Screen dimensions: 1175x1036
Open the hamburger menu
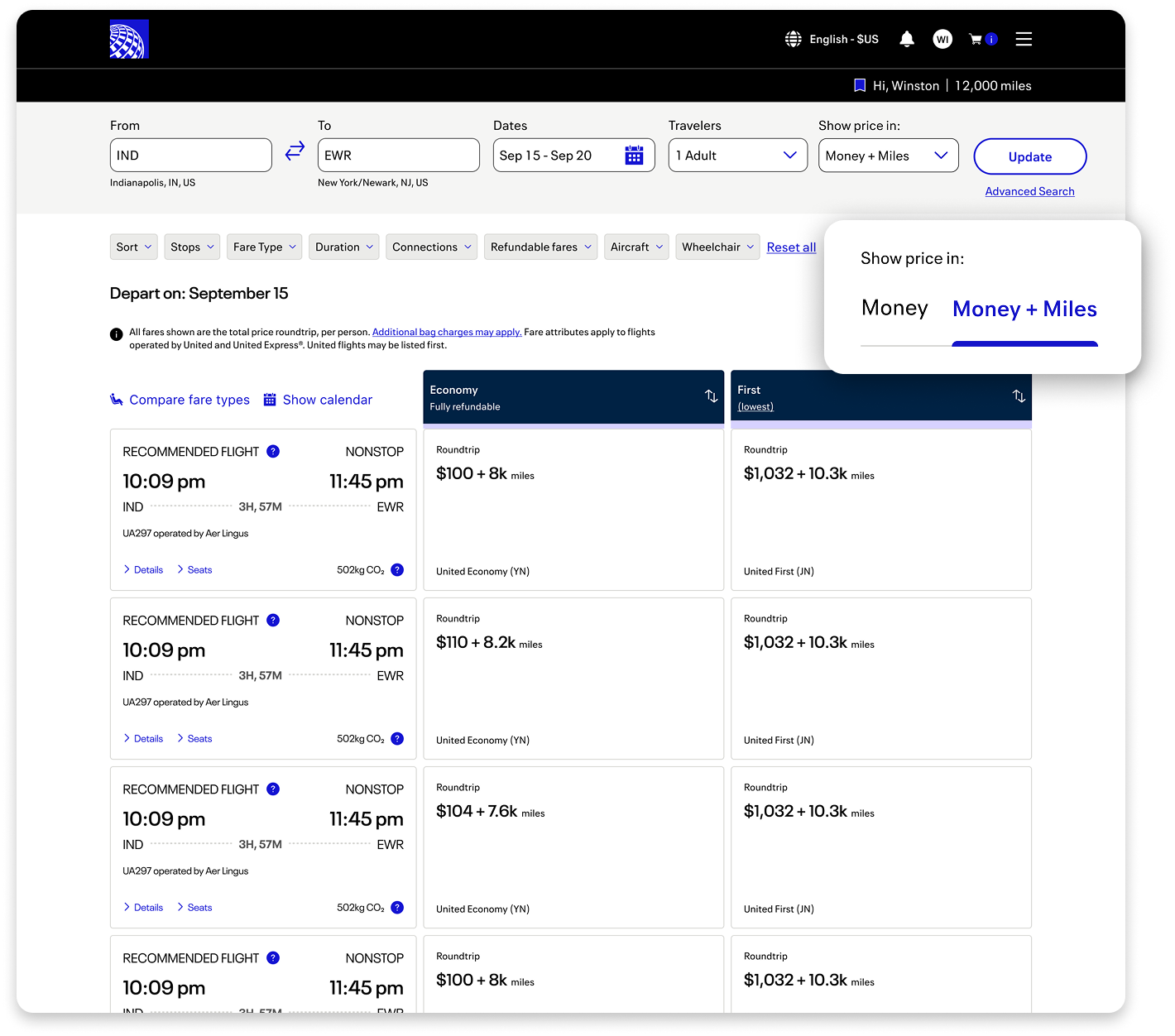pos(1024,39)
